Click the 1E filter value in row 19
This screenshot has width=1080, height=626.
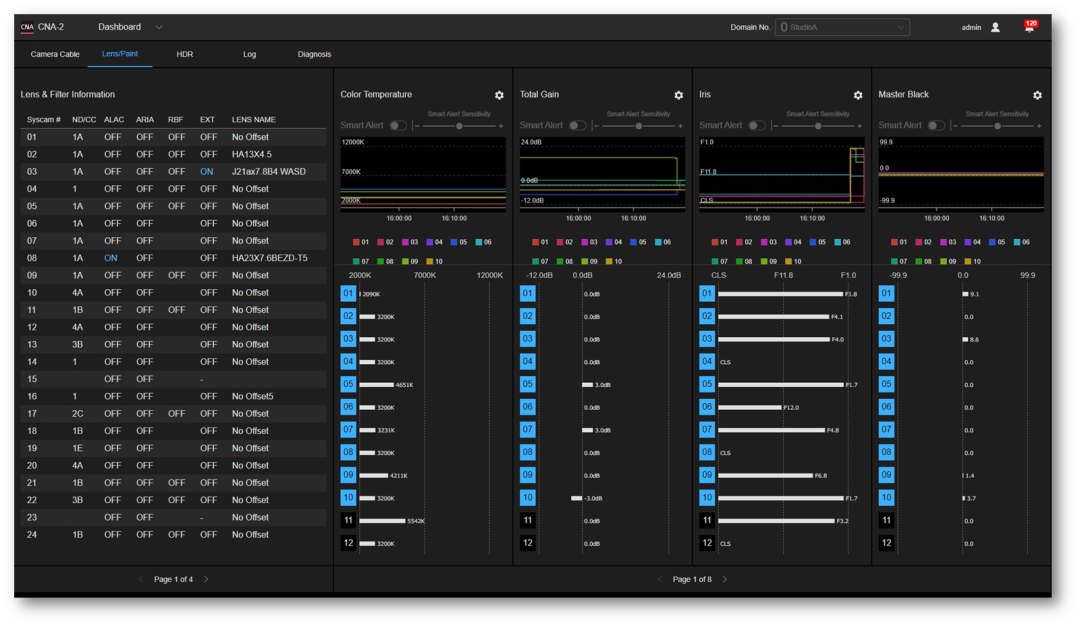tap(77, 448)
